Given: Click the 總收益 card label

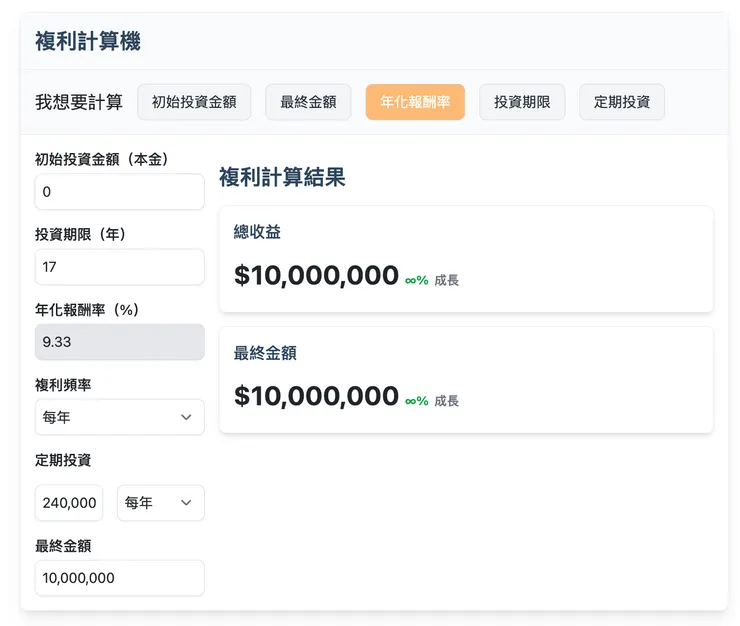Looking at the screenshot, I should click(x=257, y=232).
